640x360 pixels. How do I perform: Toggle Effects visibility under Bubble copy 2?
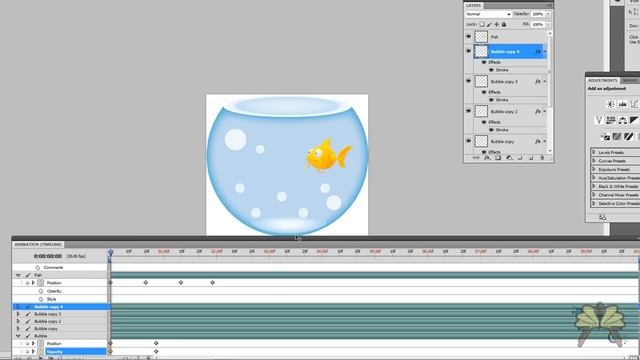coord(484,122)
